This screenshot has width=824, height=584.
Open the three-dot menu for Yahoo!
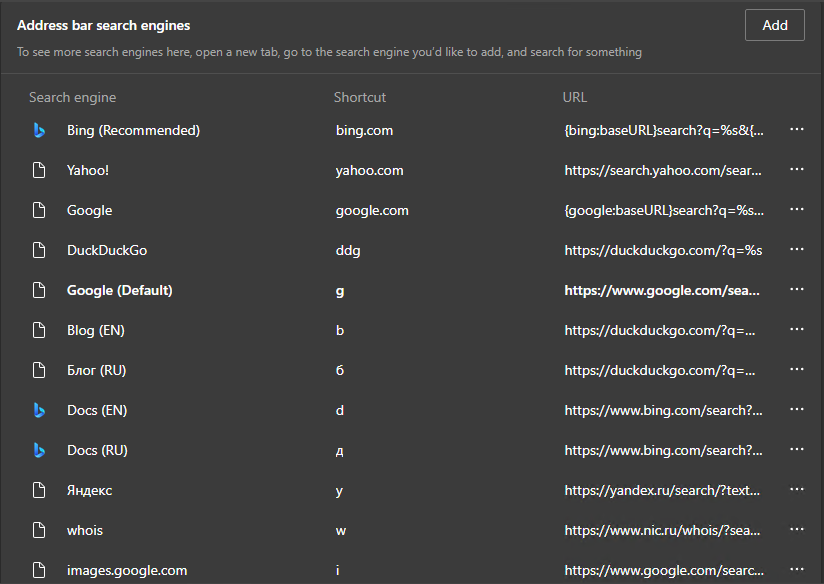(x=797, y=169)
